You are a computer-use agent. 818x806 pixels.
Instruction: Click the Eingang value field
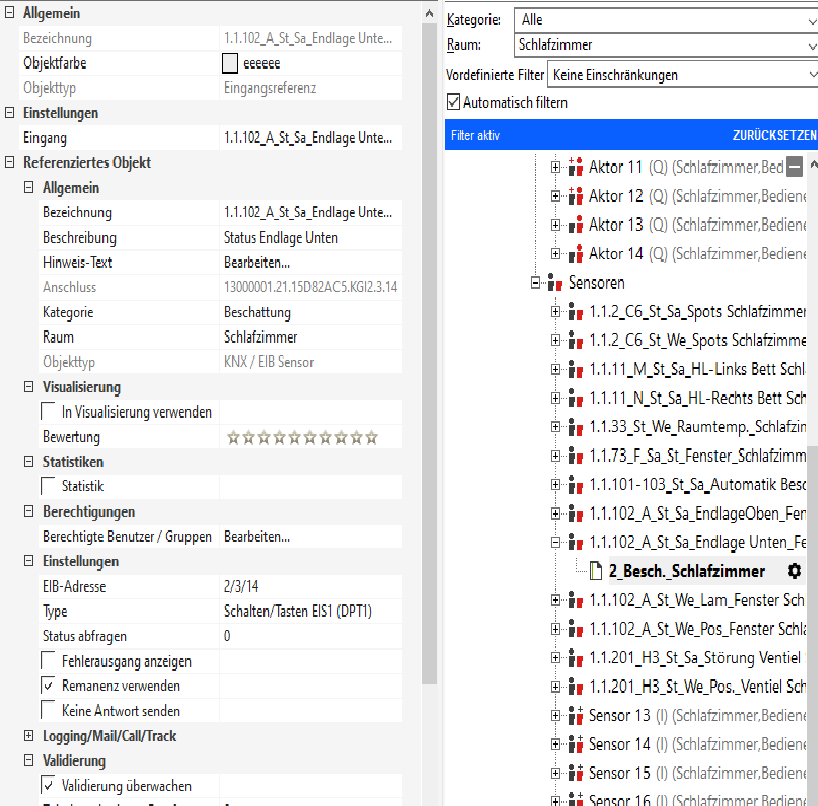pyautogui.click(x=311, y=138)
